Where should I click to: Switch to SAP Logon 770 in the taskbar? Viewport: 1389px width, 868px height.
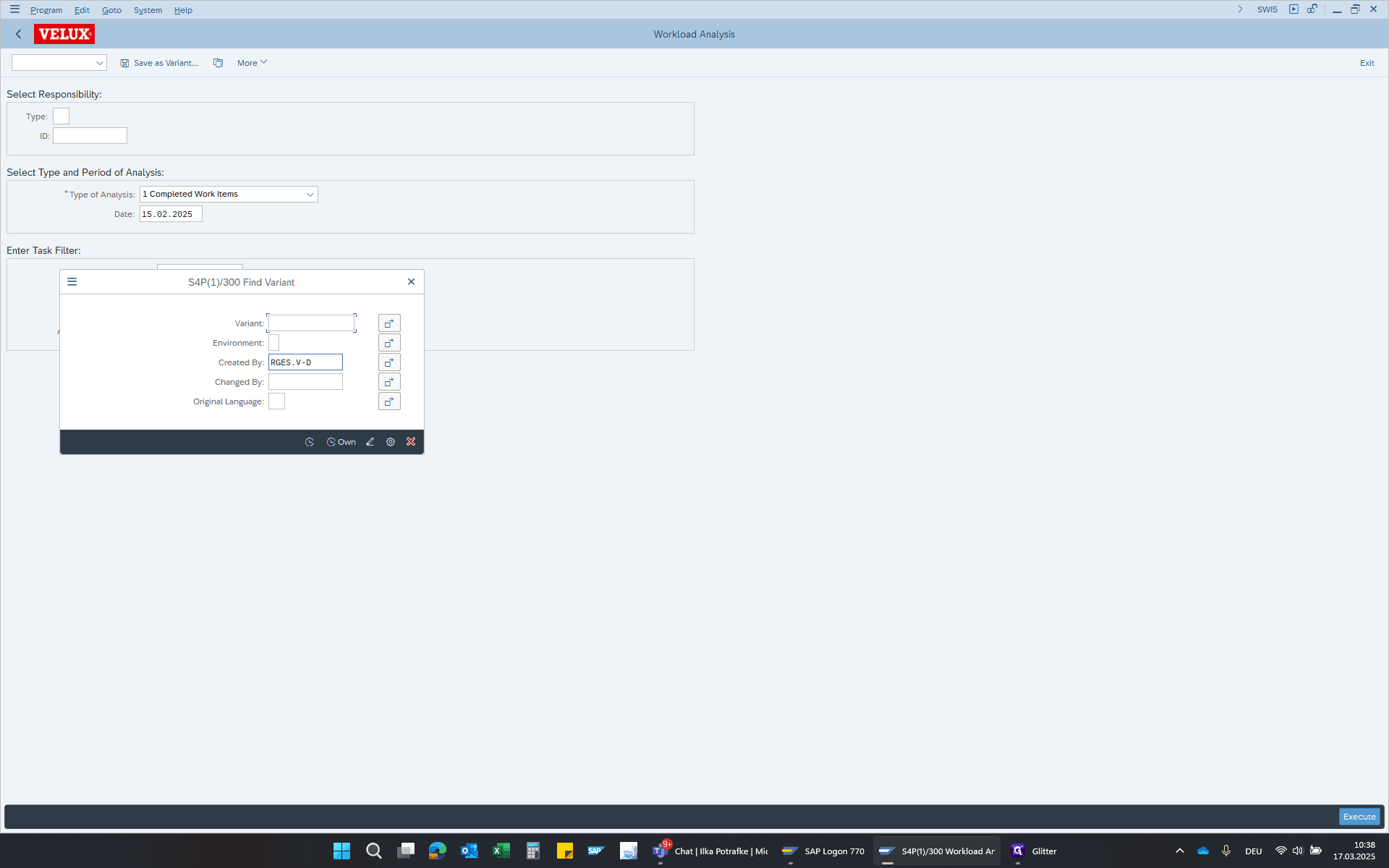tap(823, 851)
